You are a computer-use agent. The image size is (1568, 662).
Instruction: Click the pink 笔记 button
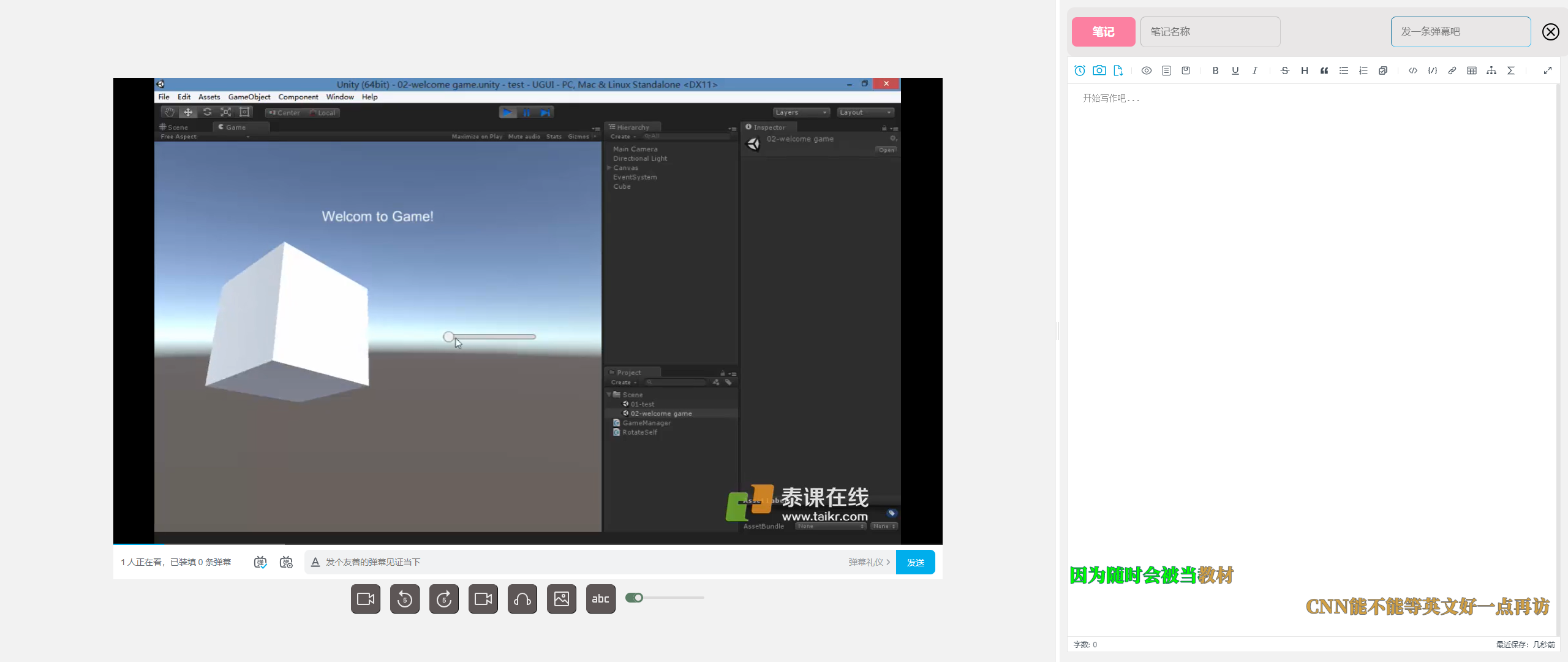[x=1103, y=32]
